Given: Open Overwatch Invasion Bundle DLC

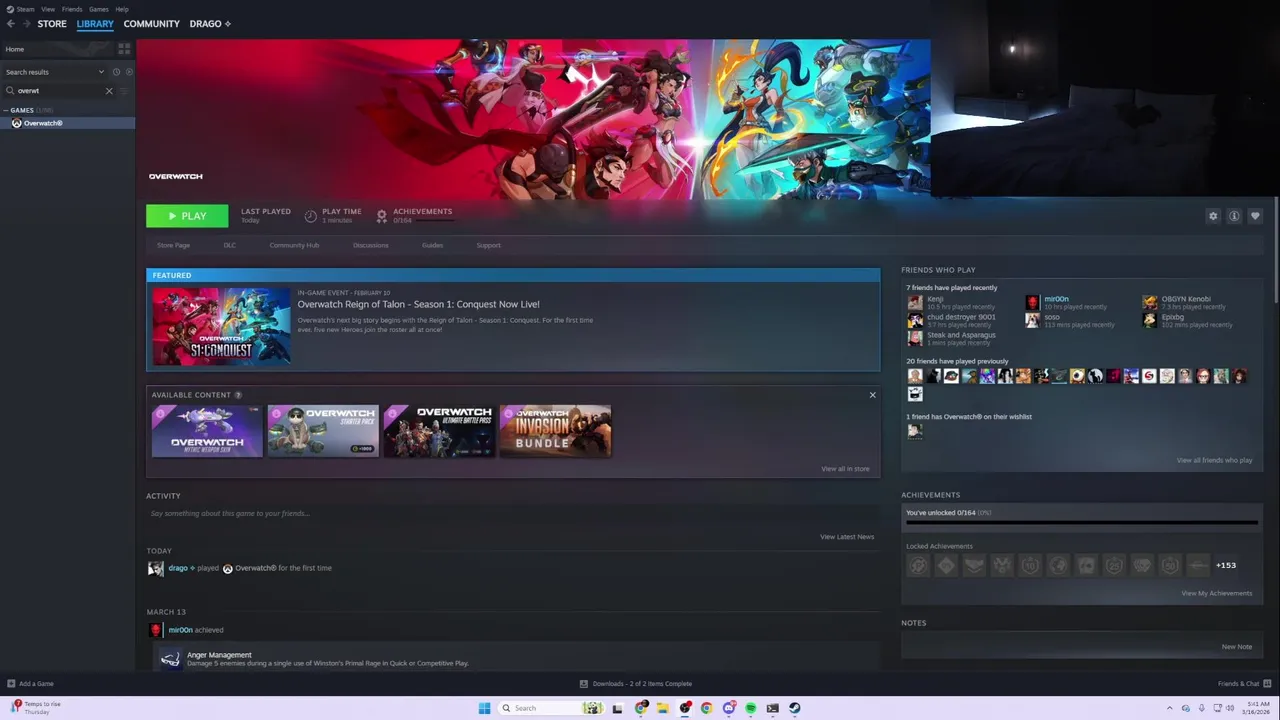Looking at the screenshot, I should [555, 431].
